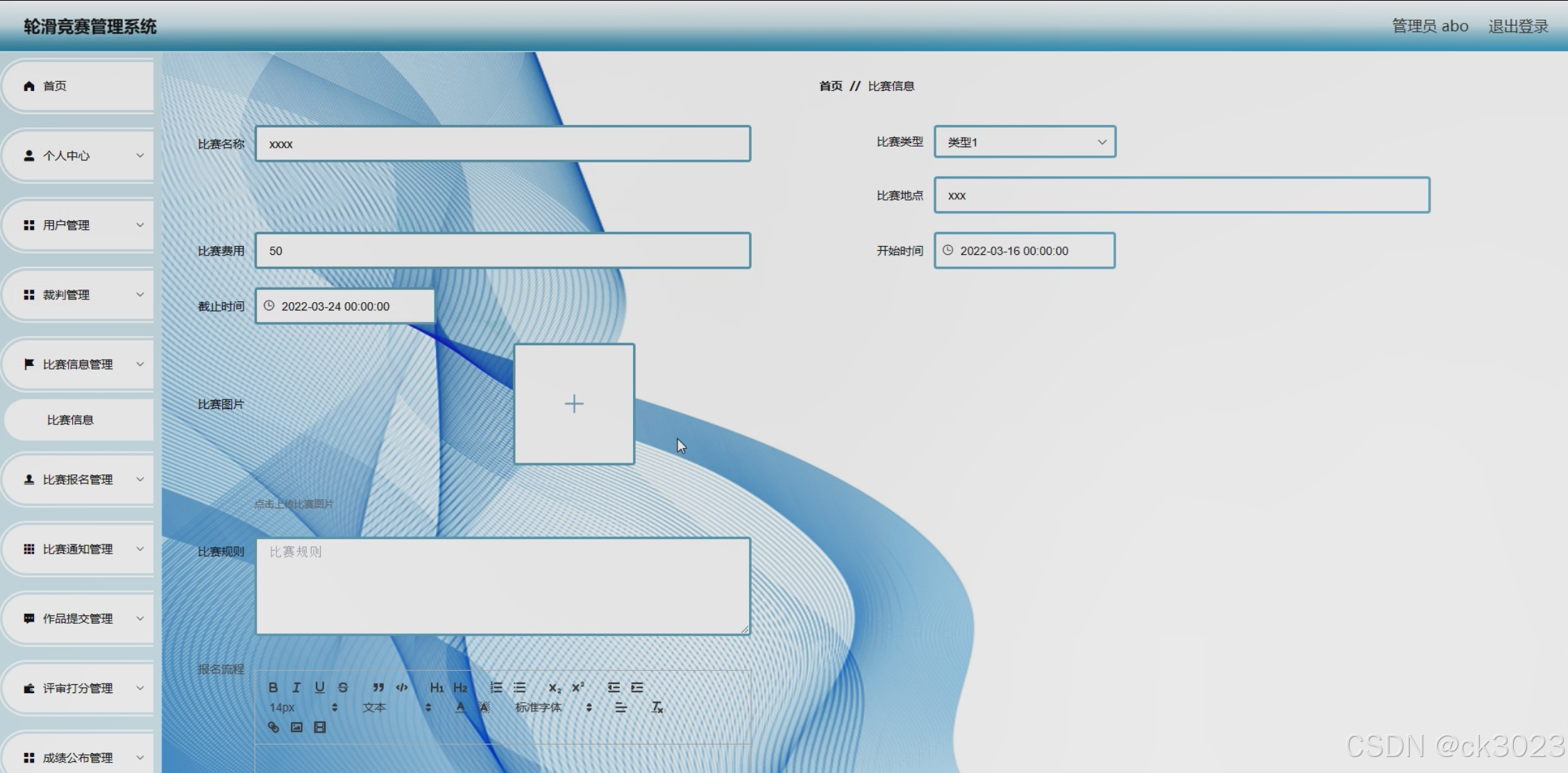Viewport: 1568px width, 773px height.
Task: Apply ordered numbered list
Action: [x=496, y=688]
